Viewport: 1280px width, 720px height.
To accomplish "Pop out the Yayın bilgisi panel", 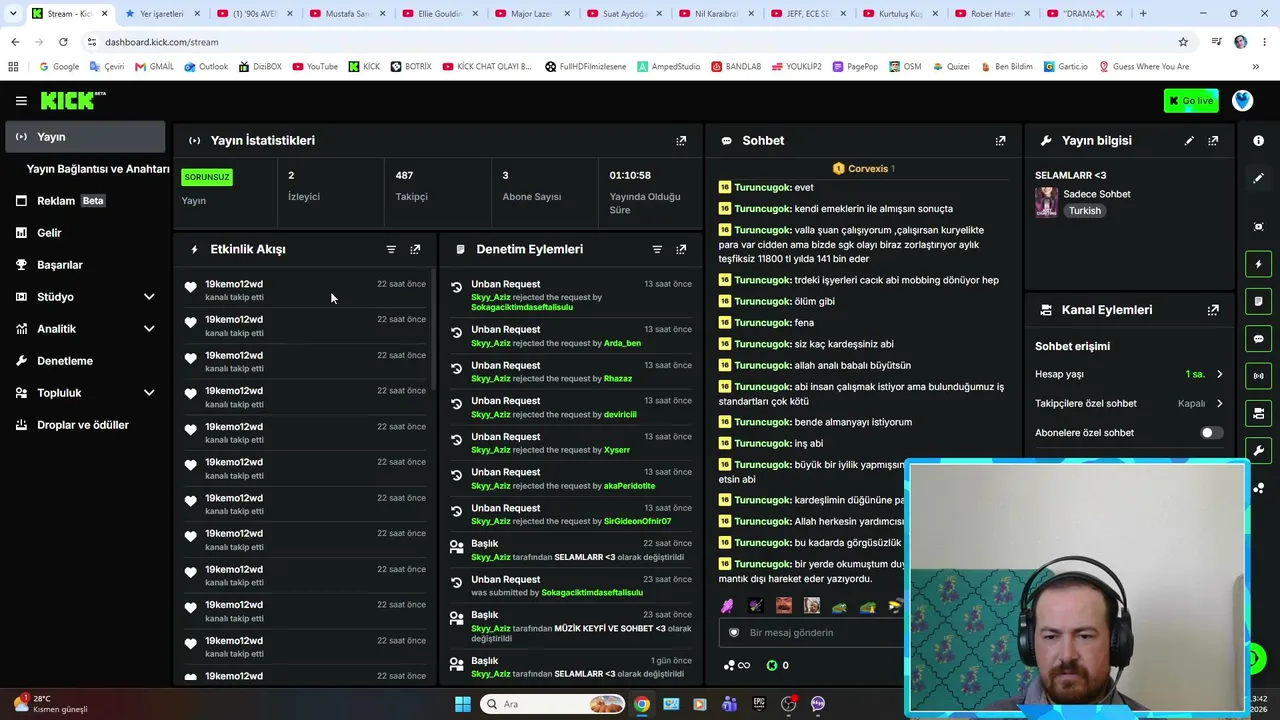I will click(1213, 141).
